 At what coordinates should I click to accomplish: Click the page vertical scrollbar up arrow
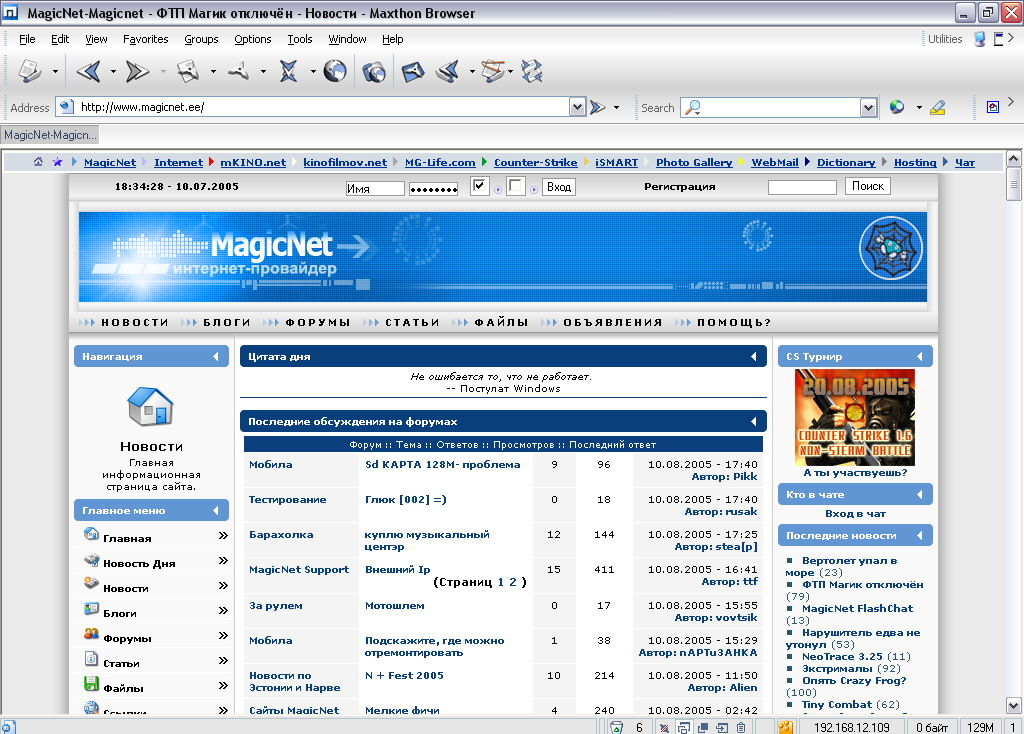coord(1014,159)
